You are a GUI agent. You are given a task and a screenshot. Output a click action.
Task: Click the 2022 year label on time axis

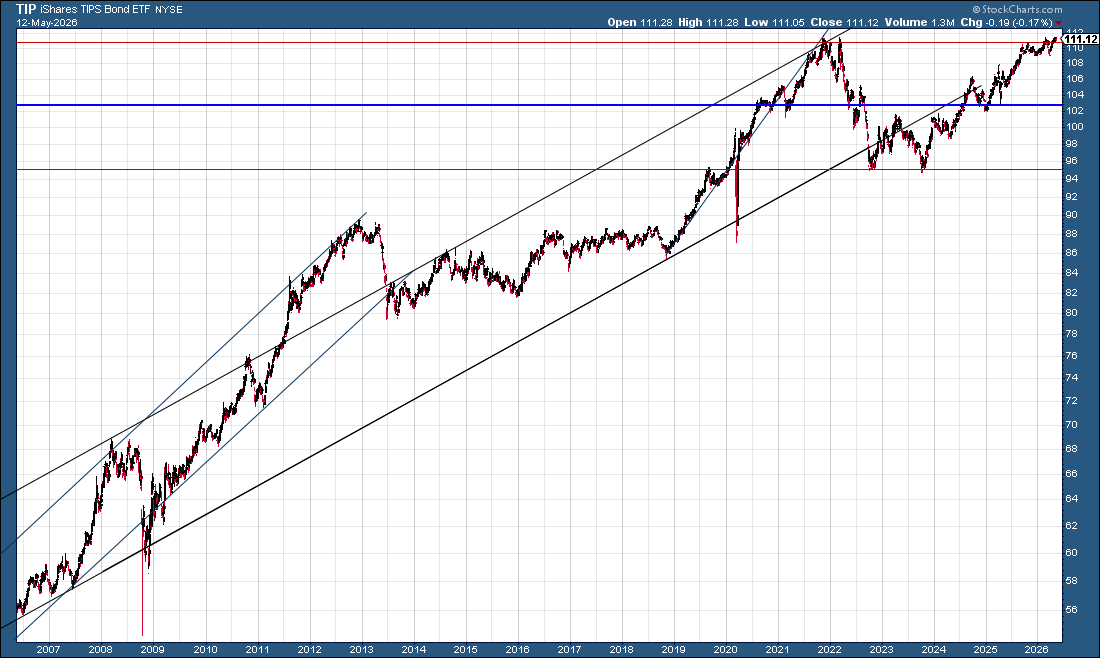[829, 650]
